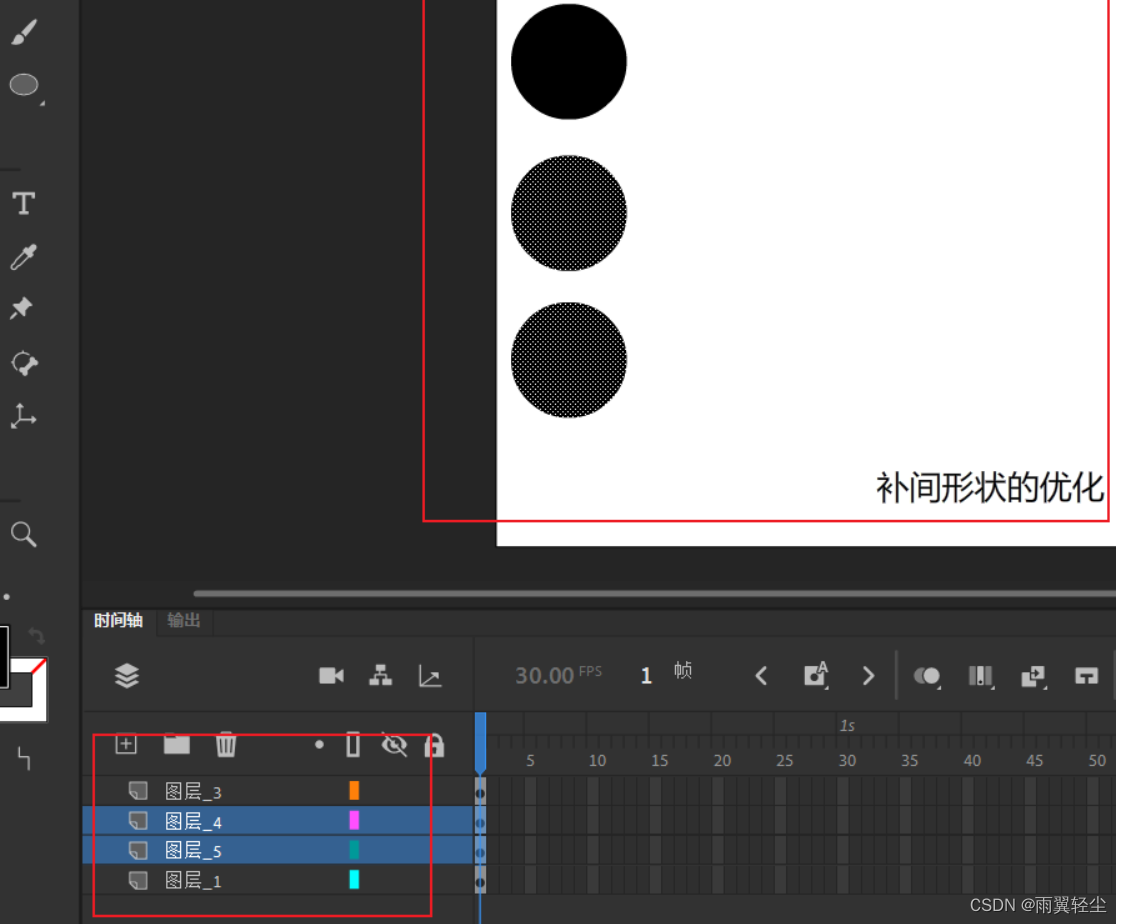The image size is (1123, 924).
Task: Click the horizontal stage scrollbar
Action: (654, 594)
